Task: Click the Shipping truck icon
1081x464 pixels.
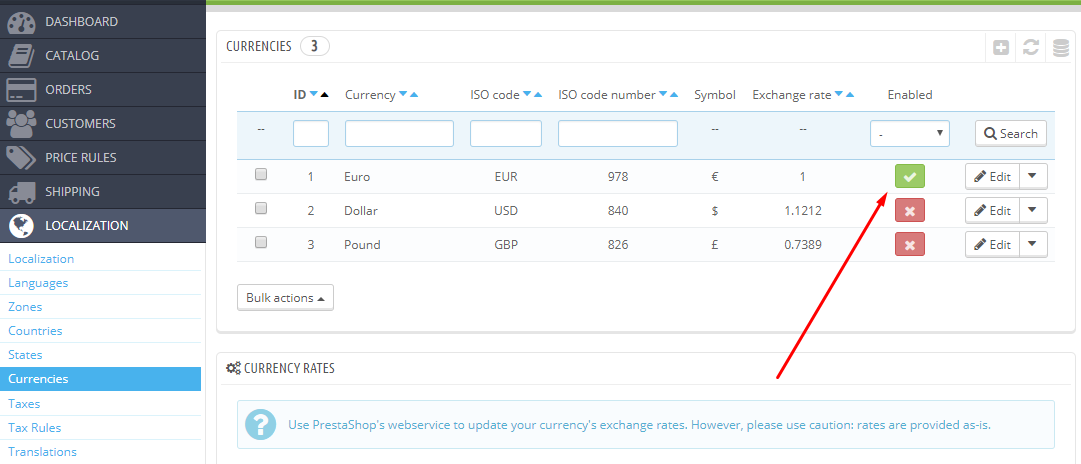Action: coord(21,191)
